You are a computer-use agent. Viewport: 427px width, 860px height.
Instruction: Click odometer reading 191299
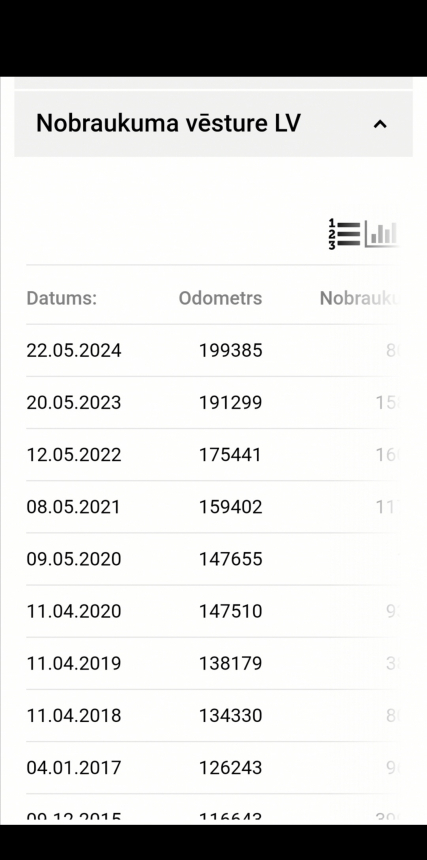pyautogui.click(x=230, y=403)
